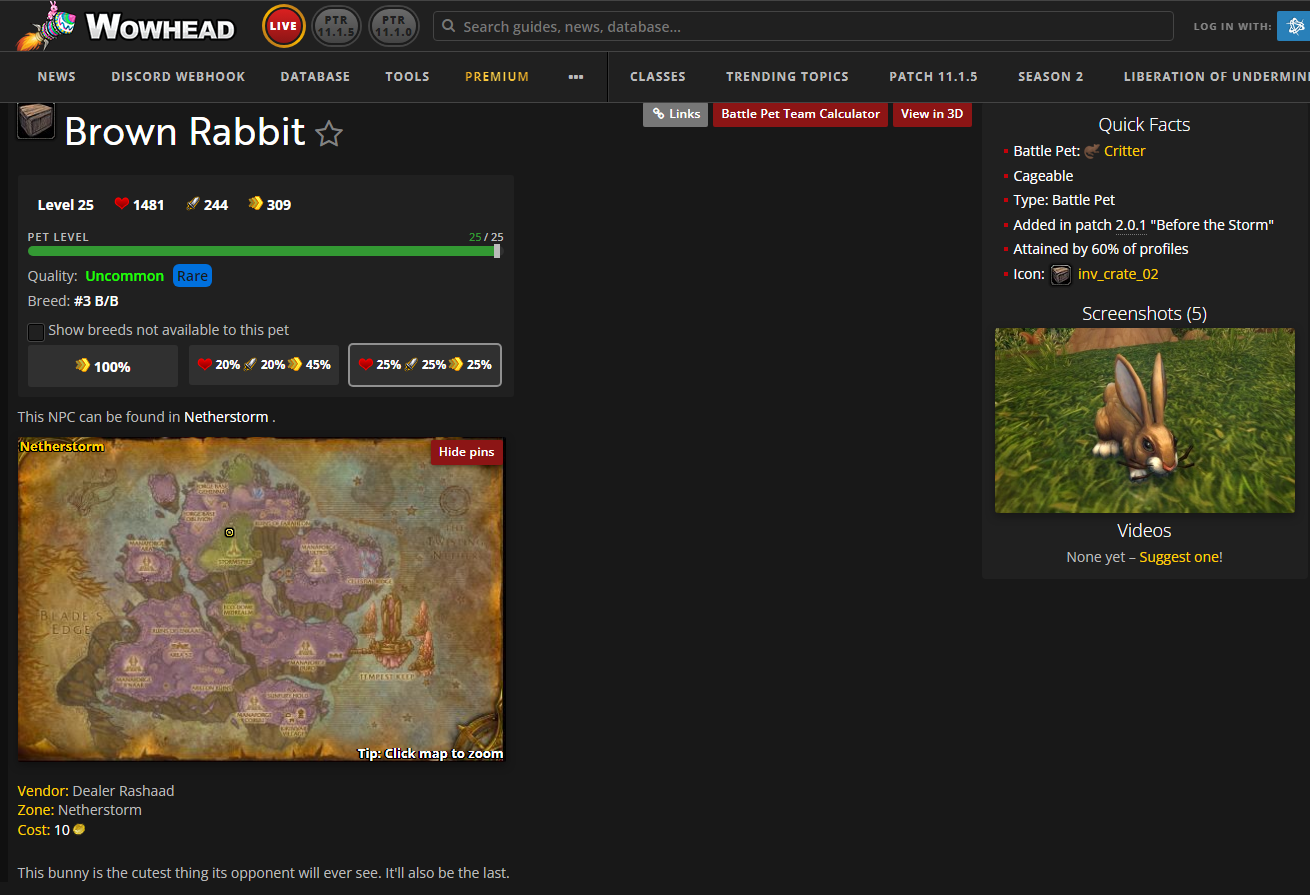
Task: Open Trending Topics
Action: 787,77
